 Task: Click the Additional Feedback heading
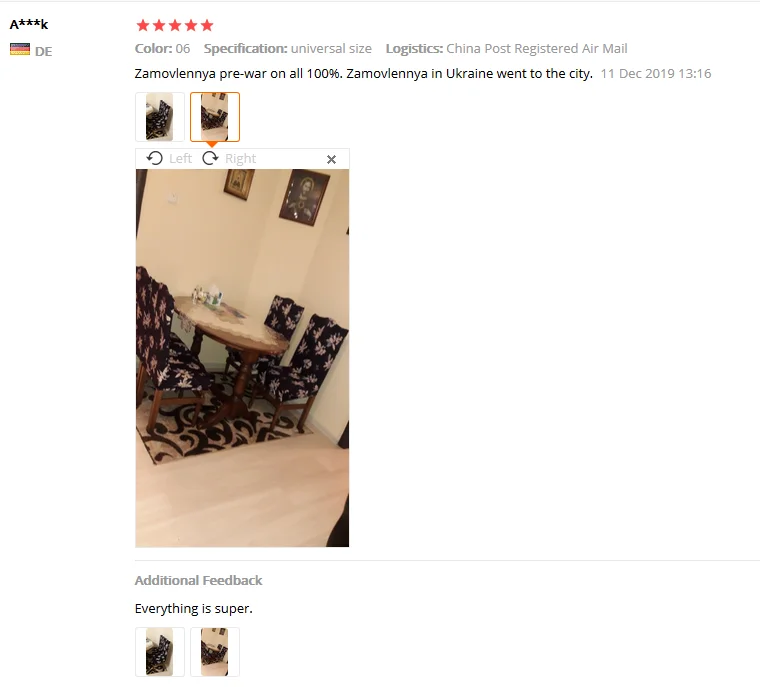tap(198, 580)
